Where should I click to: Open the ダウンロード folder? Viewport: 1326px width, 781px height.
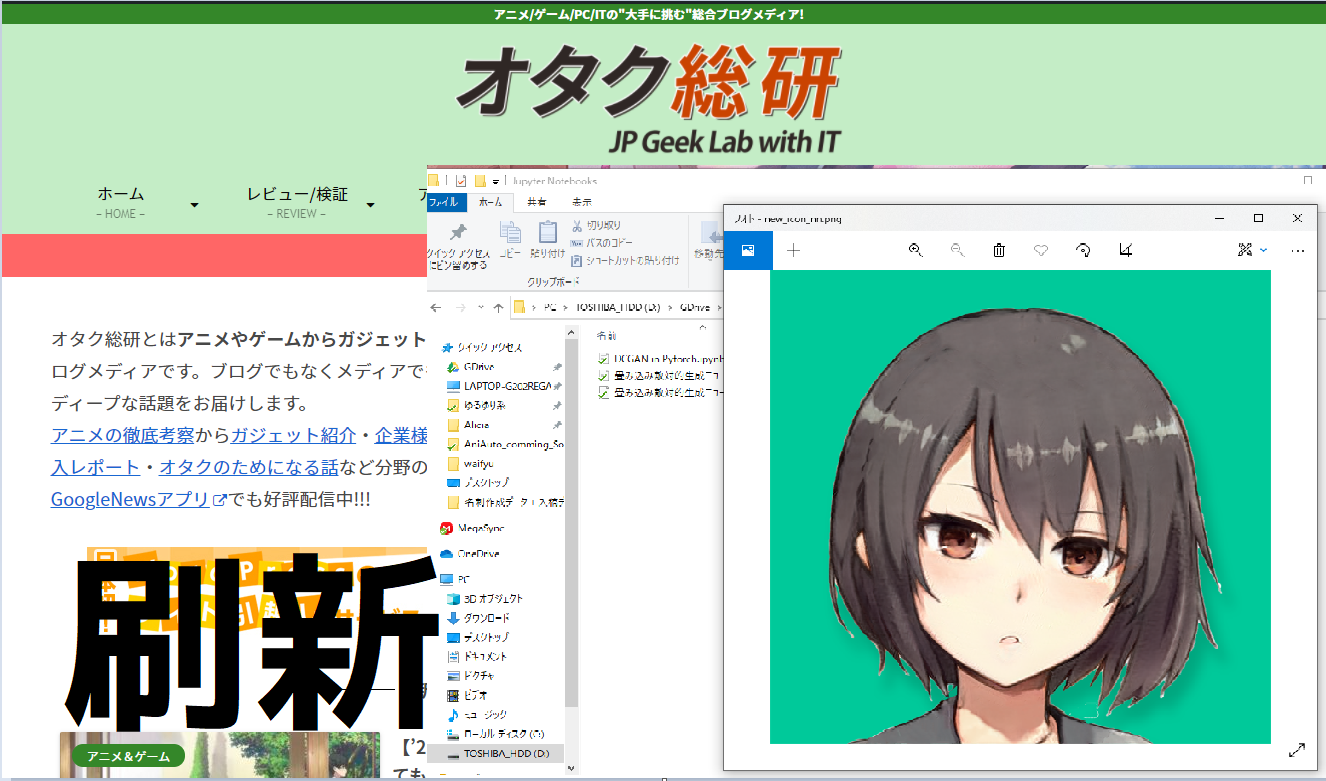[x=478, y=618]
